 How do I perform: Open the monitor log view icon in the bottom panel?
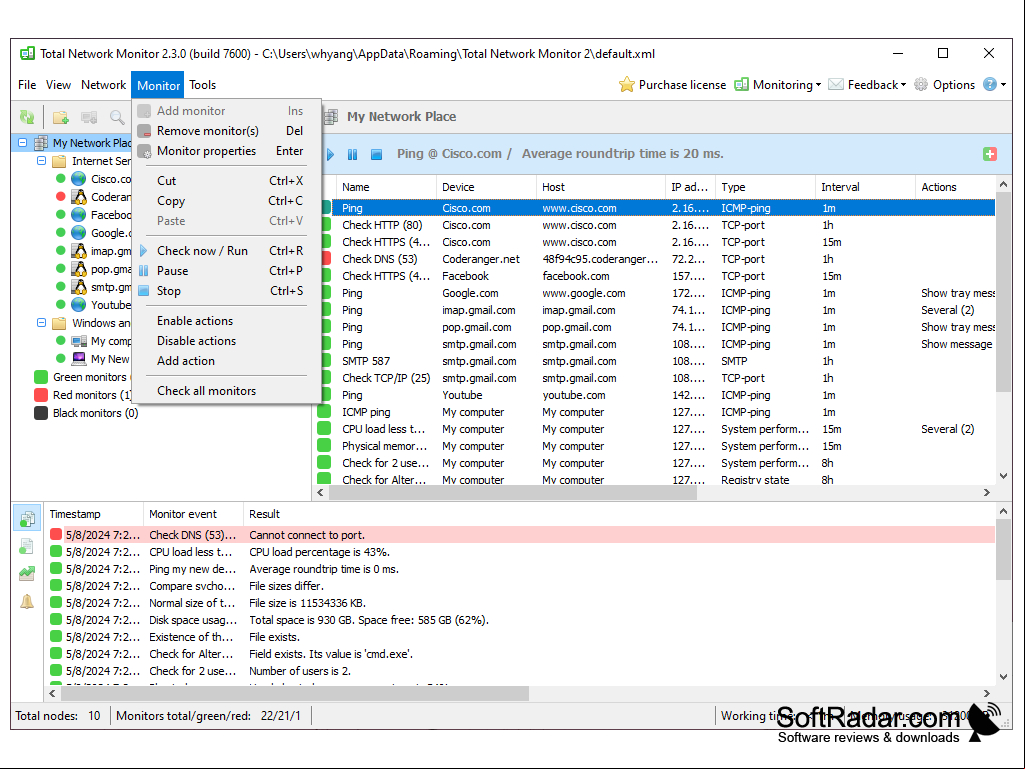coord(27,519)
